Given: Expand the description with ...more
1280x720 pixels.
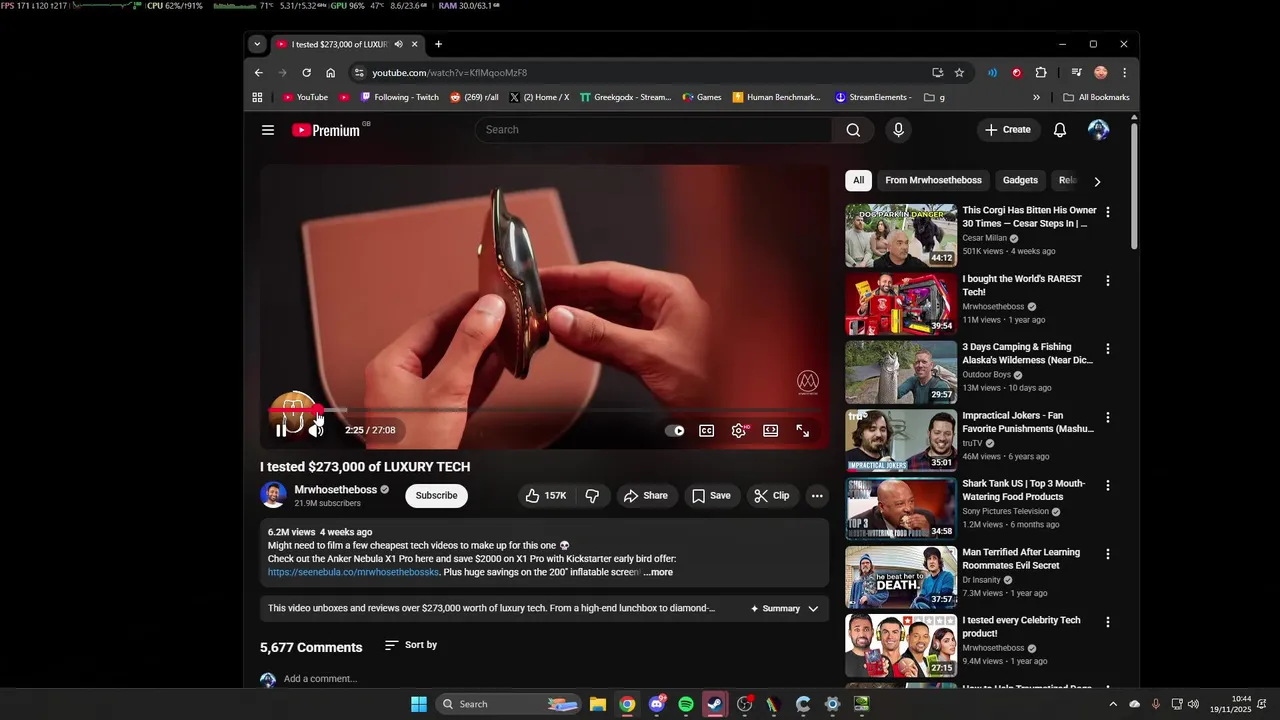Looking at the screenshot, I should coord(658,573).
